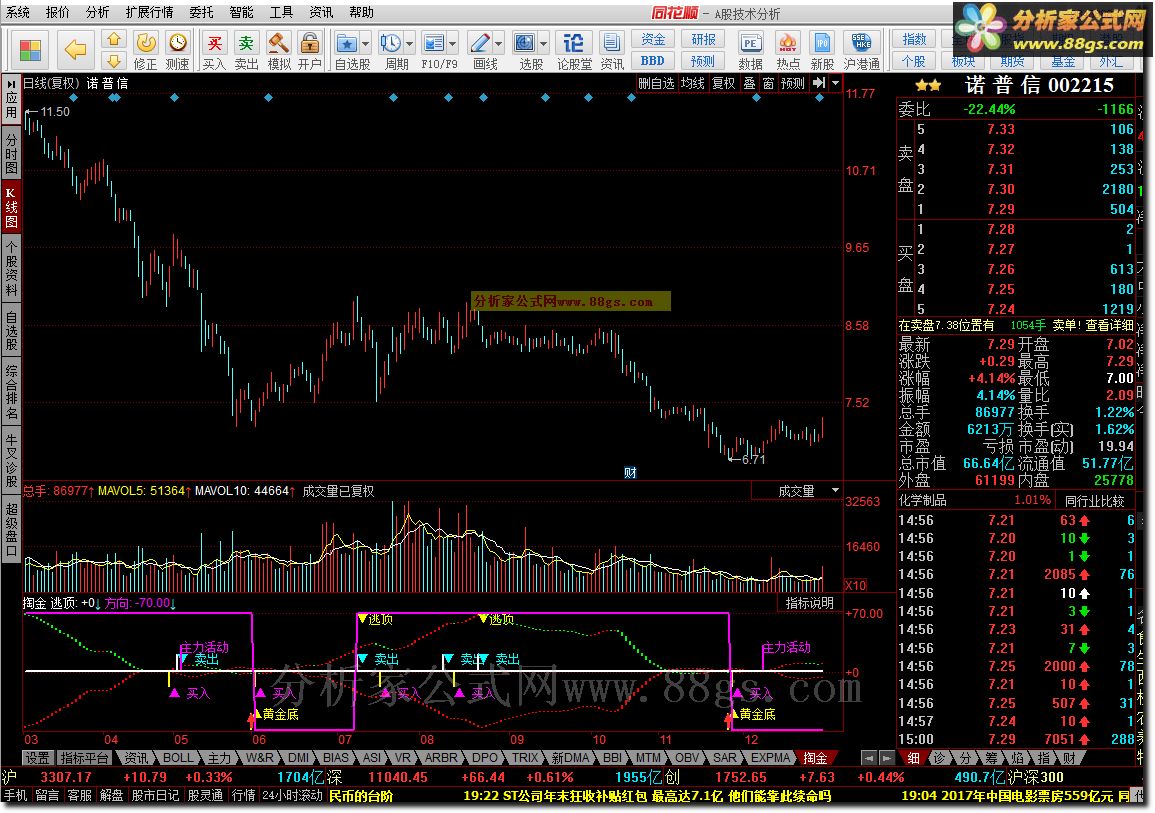Expand the 选股 dropdown arrow
Screen dimensions: 1155x813
544,43
